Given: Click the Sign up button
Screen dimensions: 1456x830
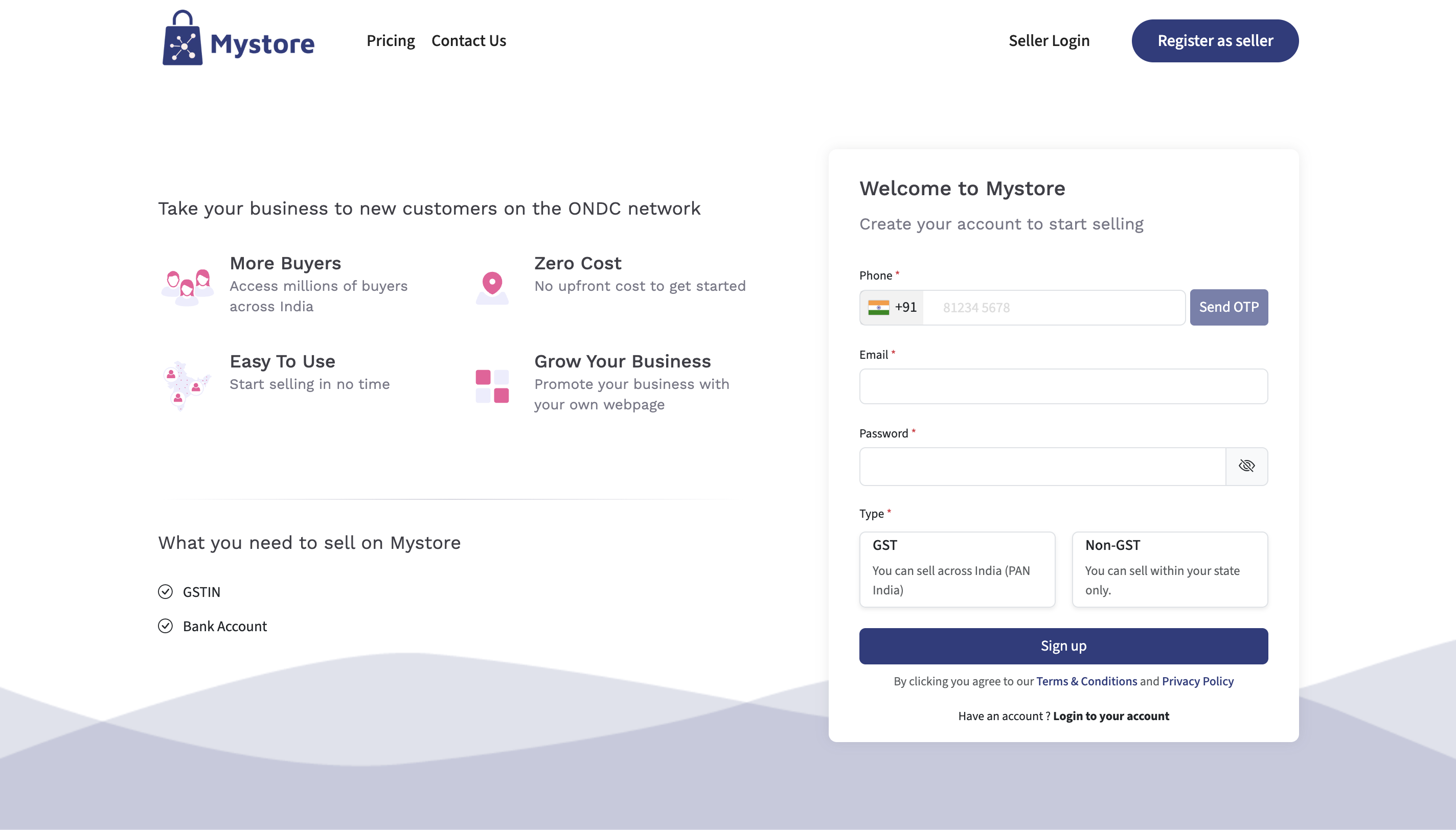Looking at the screenshot, I should tap(1063, 646).
